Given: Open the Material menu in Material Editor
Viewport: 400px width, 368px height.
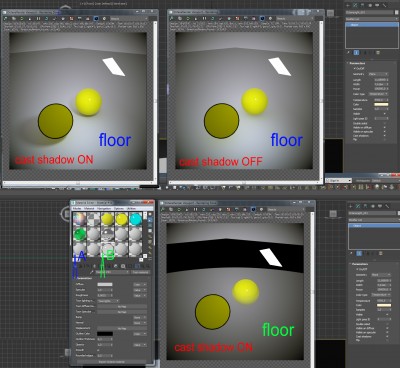Looking at the screenshot, I should (x=89, y=208).
